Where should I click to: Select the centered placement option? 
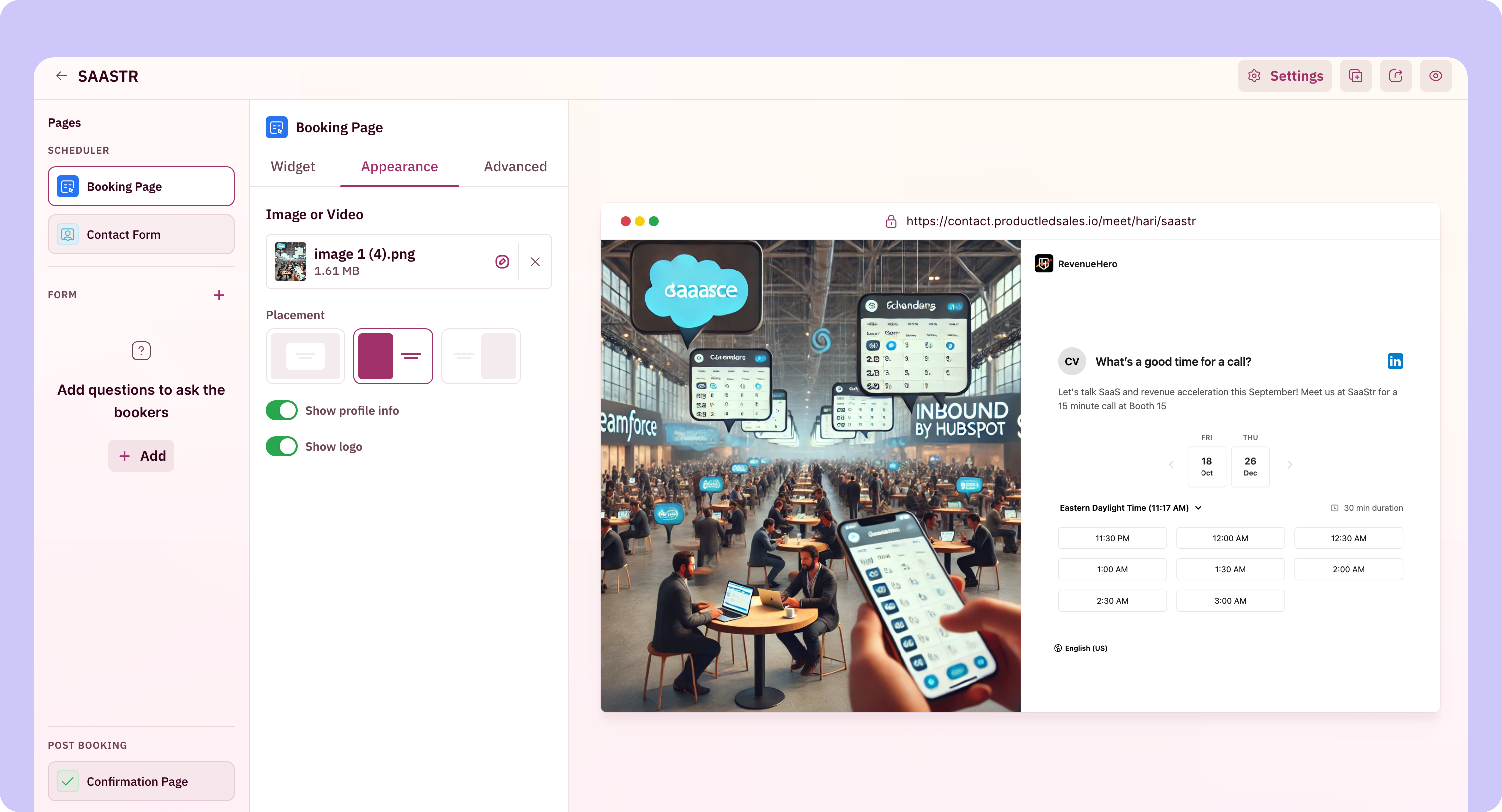305,356
